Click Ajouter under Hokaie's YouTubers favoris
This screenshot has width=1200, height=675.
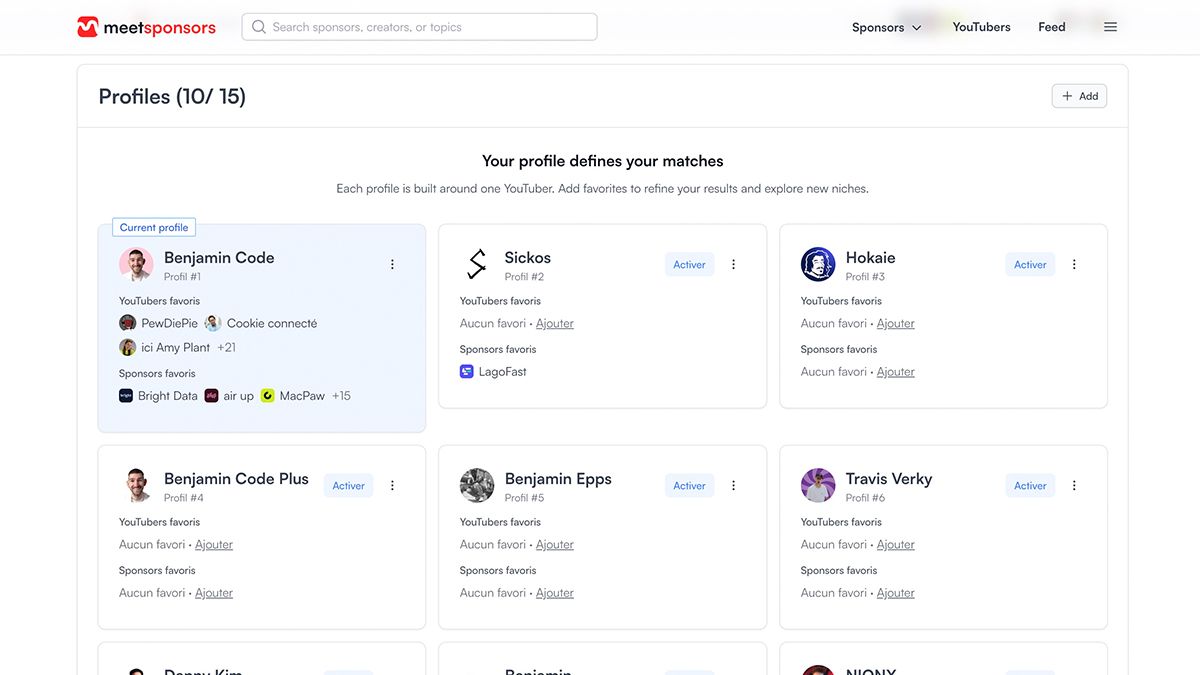pyautogui.click(x=896, y=323)
